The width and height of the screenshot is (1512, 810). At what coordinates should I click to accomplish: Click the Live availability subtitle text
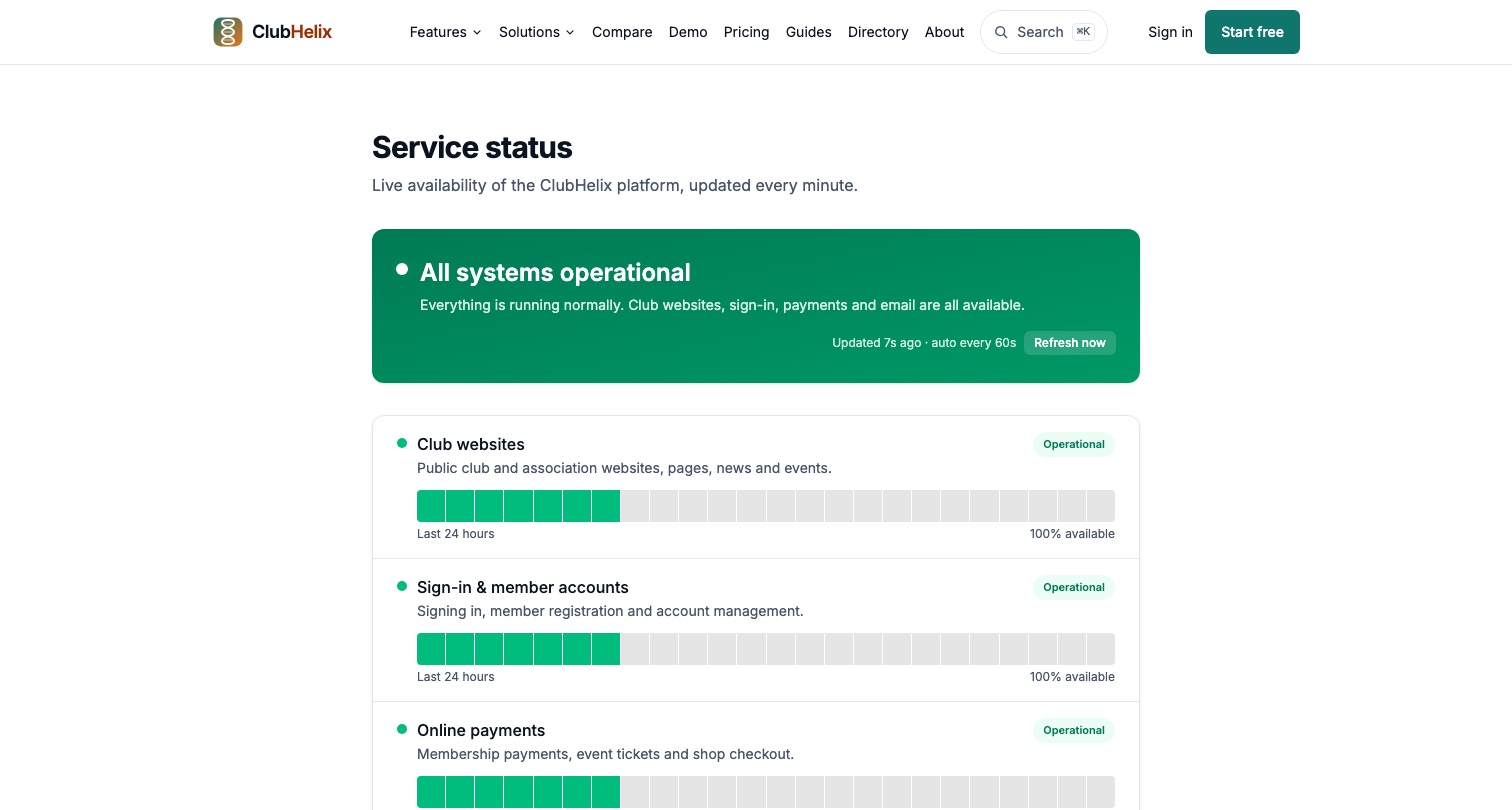pos(615,185)
